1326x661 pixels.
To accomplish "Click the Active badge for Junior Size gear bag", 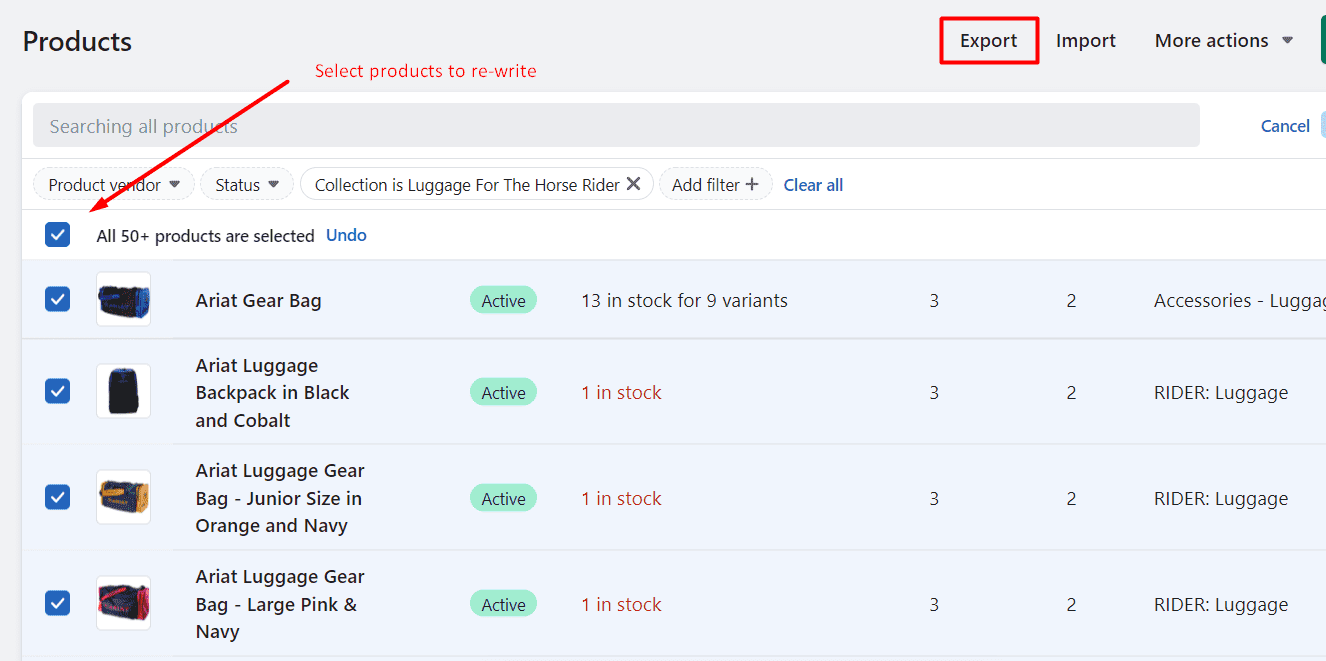I will pyautogui.click(x=503, y=499).
